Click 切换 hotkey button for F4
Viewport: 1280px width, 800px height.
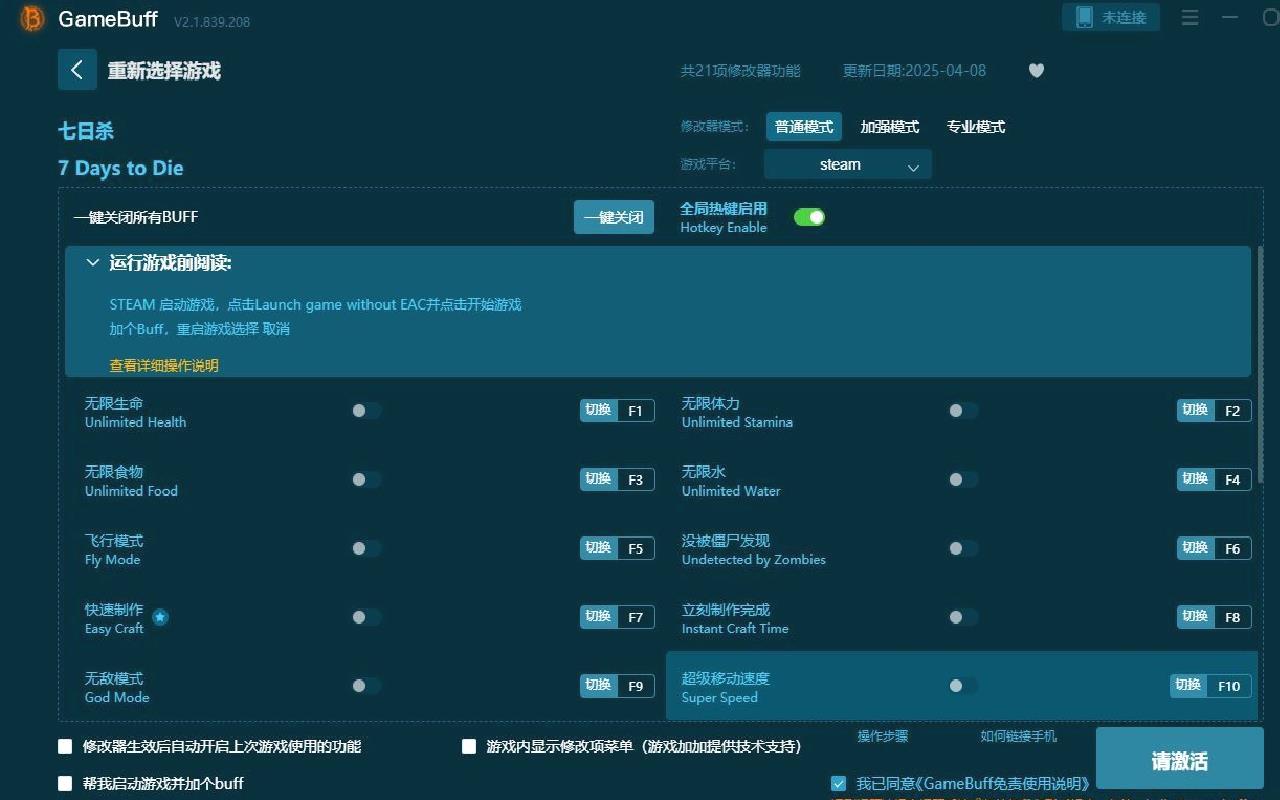(x=1195, y=479)
